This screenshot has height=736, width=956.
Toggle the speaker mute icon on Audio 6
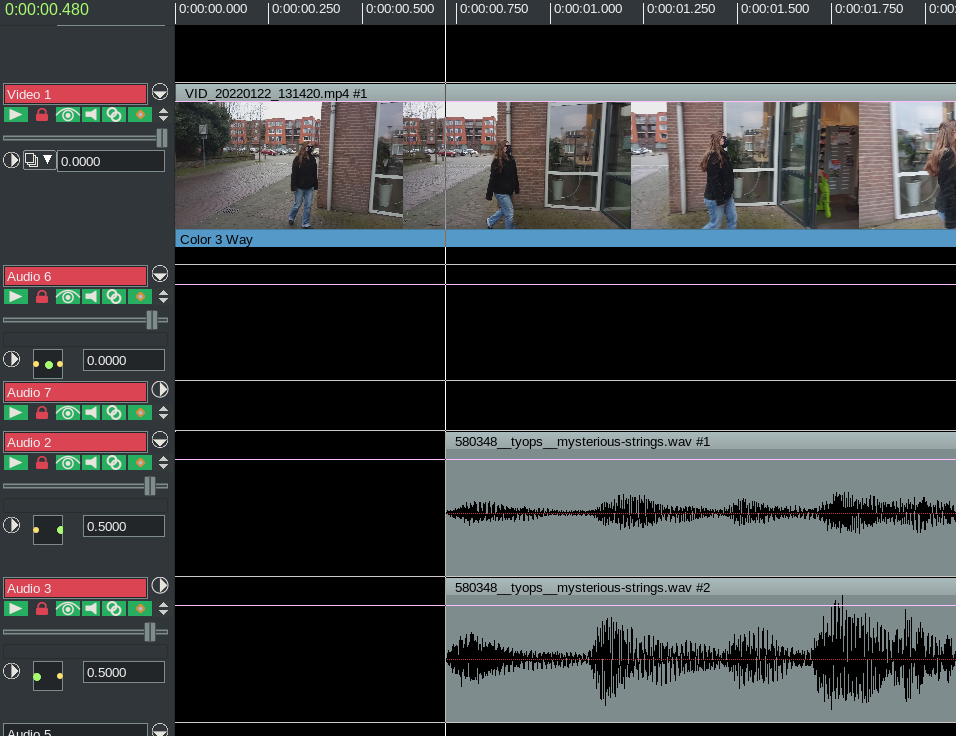(x=91, y=297)
